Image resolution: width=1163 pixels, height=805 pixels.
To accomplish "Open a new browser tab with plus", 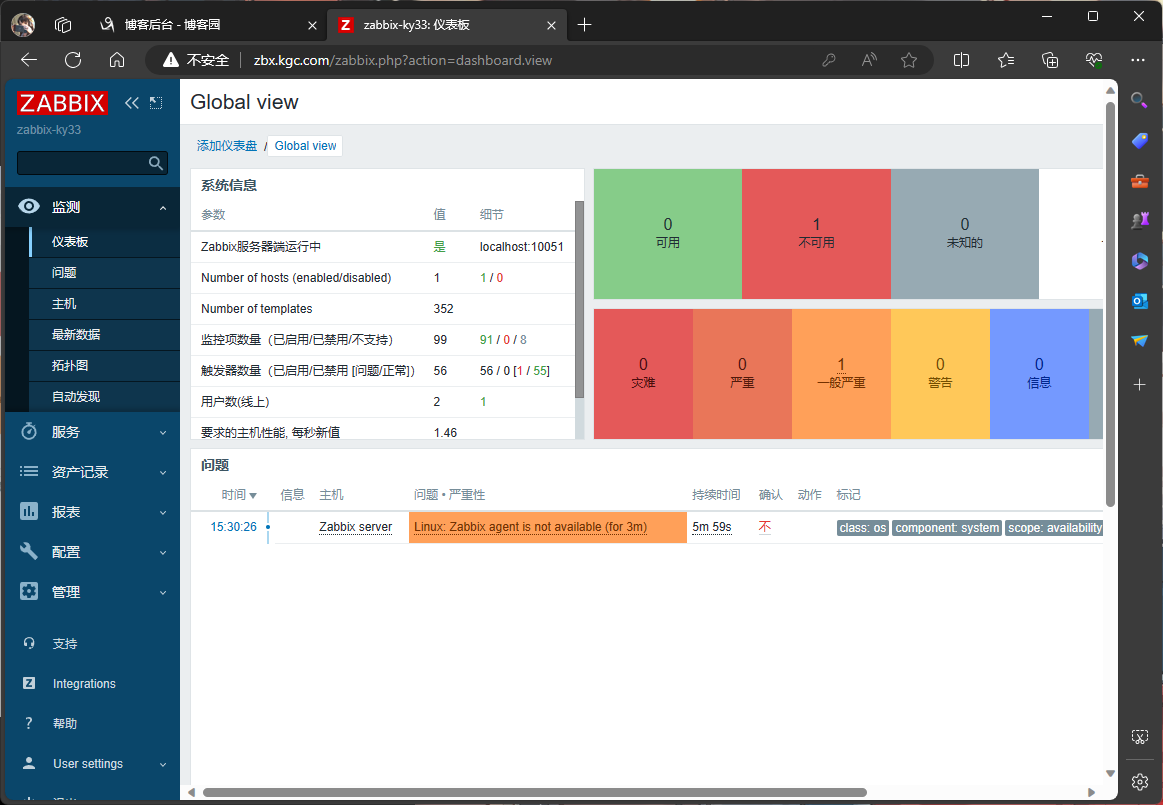I will click(584, 25).
